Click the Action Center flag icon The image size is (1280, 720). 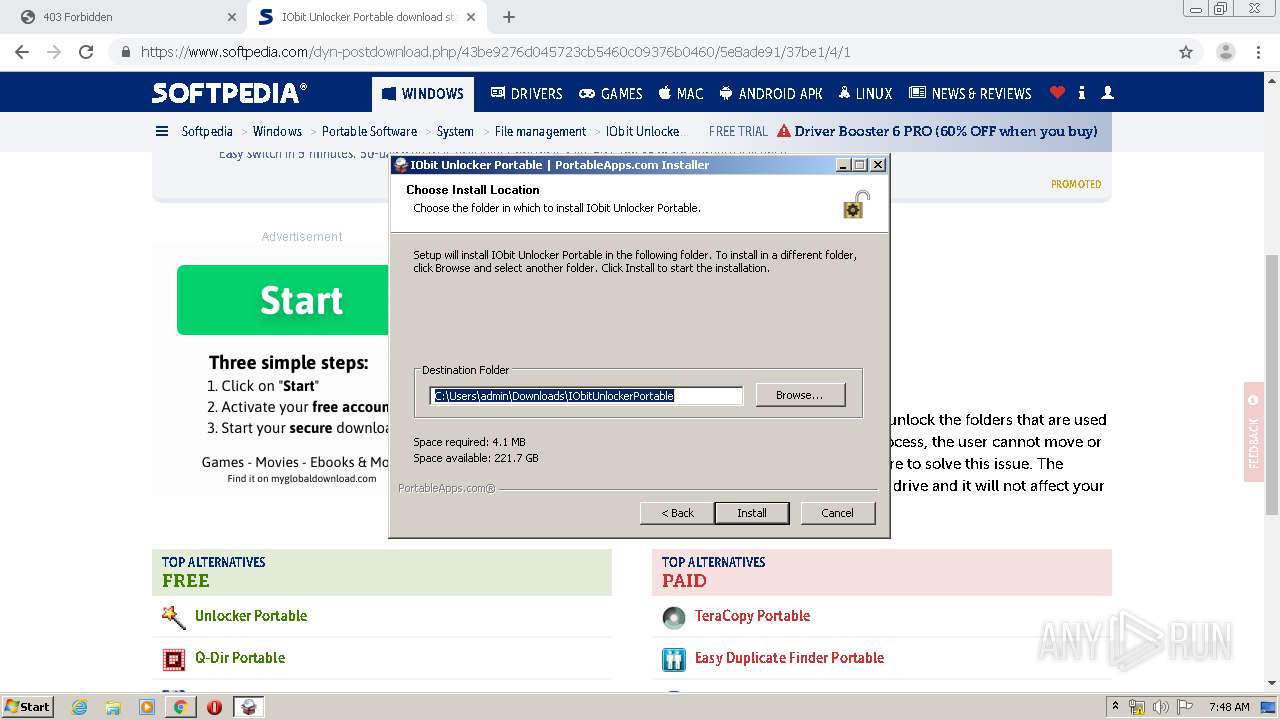coord(1184,707)
